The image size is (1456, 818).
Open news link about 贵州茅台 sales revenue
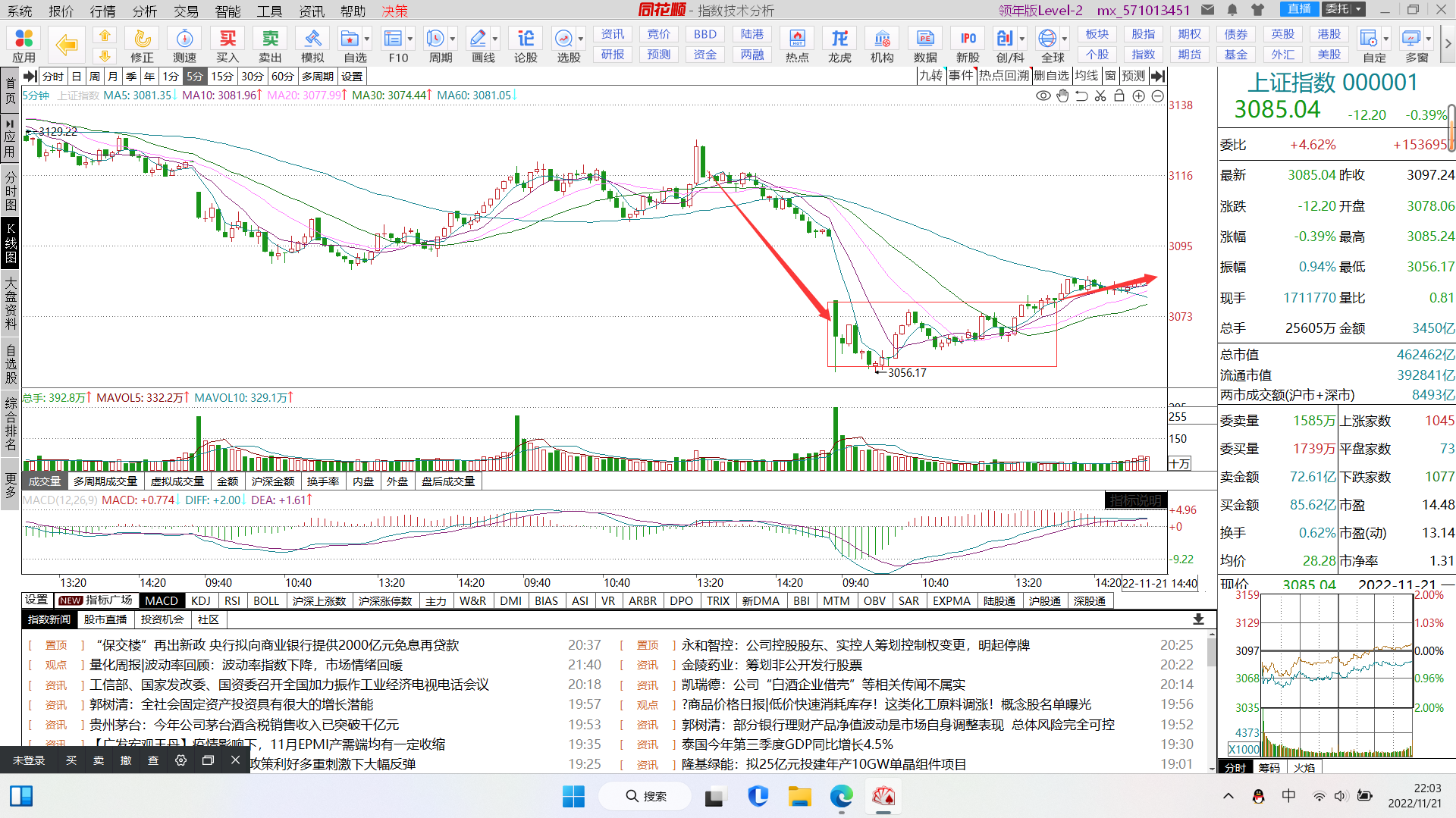click(243, 725)
